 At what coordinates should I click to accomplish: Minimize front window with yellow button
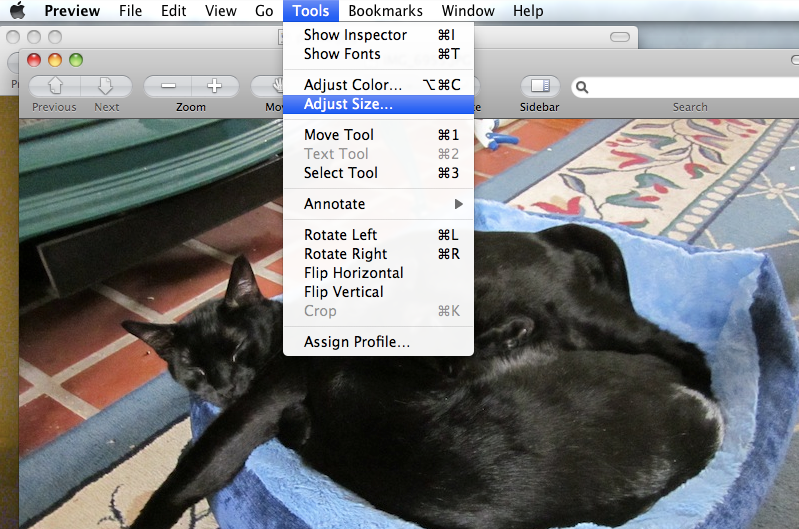coord(55,60)
